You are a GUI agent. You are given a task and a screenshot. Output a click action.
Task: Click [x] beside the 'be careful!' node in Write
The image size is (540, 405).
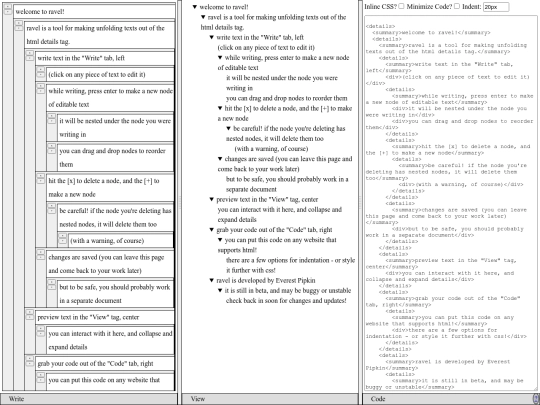pyautogui.click(x=52, y=206)
